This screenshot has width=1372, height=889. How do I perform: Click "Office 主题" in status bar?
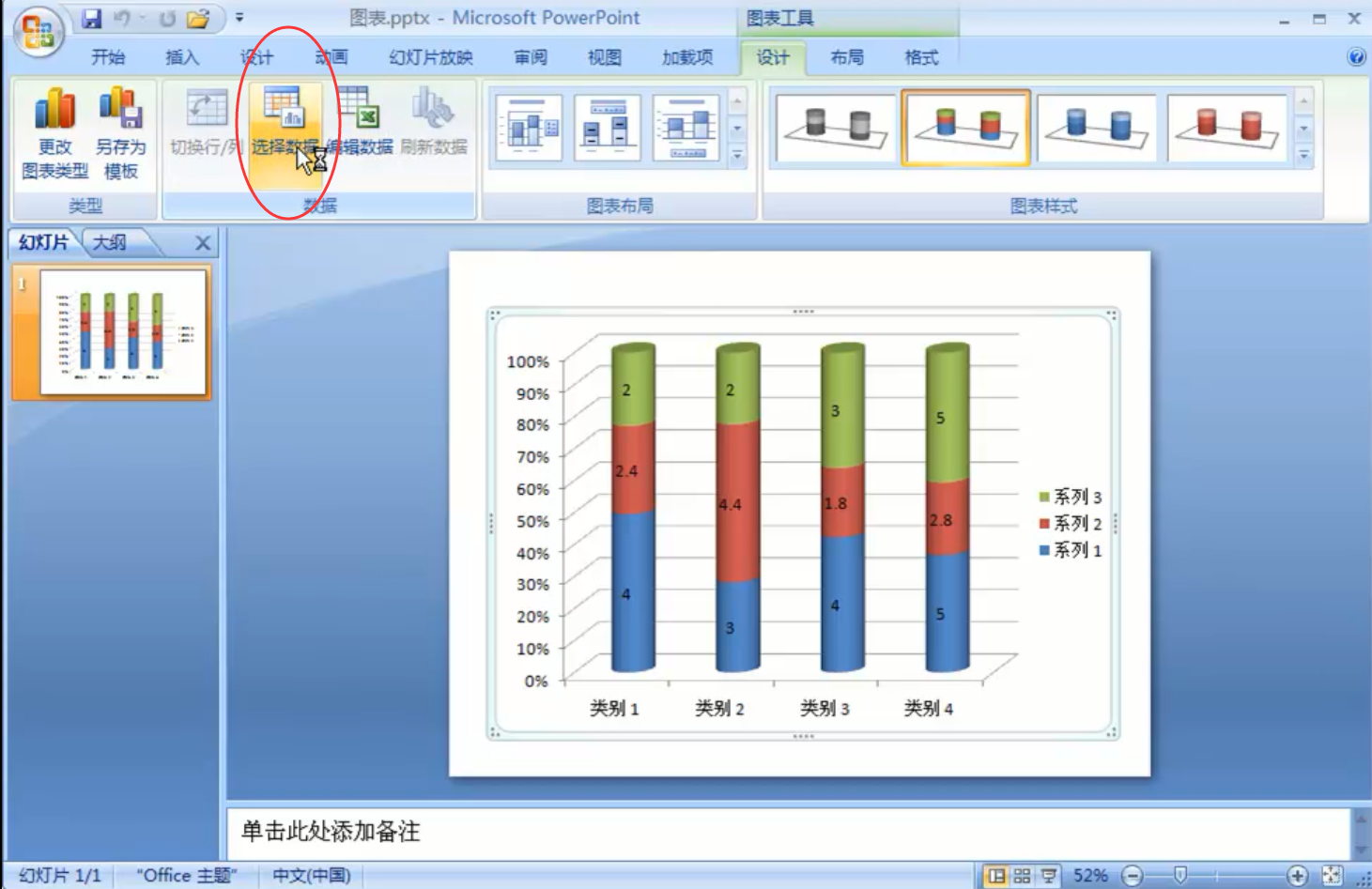click(x=187, y=875)
